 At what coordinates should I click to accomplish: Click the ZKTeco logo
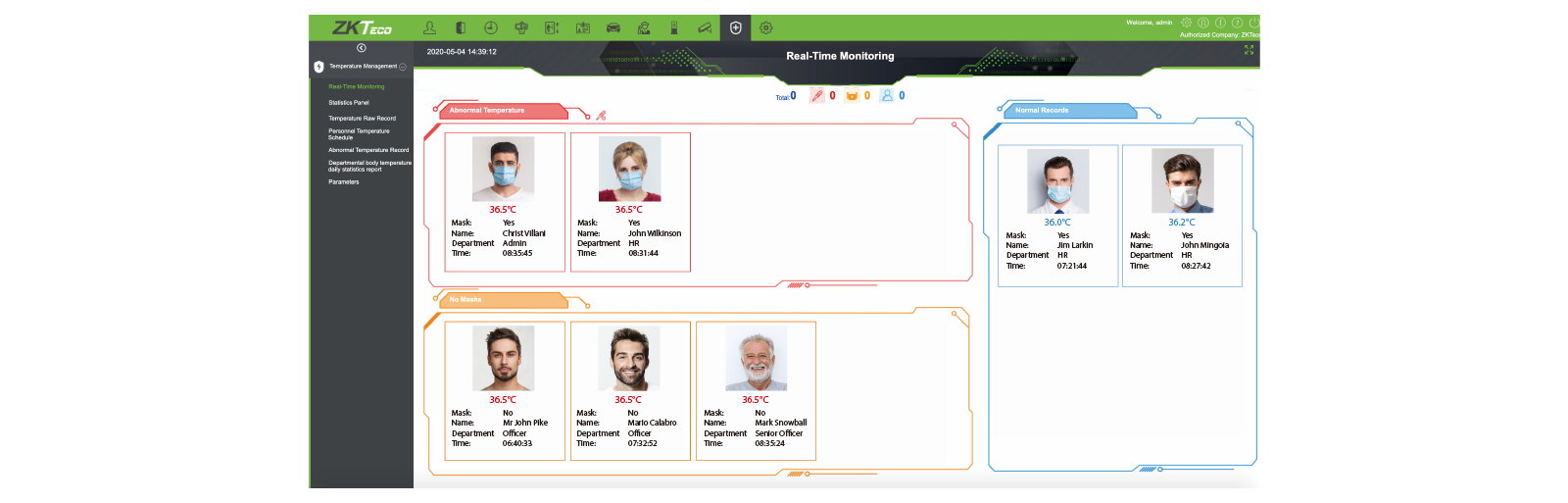pyautogui.click(x=362, y=27)
